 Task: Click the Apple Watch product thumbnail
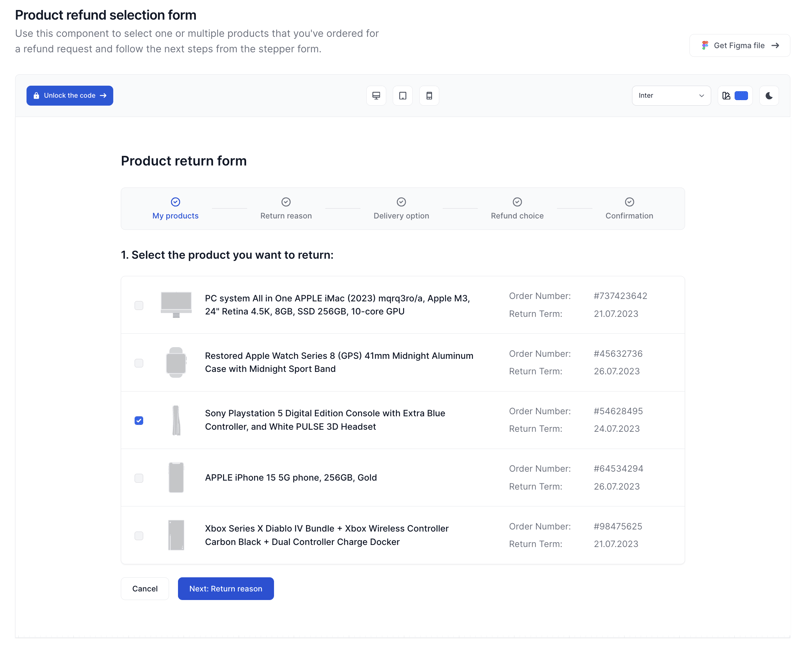pyautogui.click(x=176, y=362)
